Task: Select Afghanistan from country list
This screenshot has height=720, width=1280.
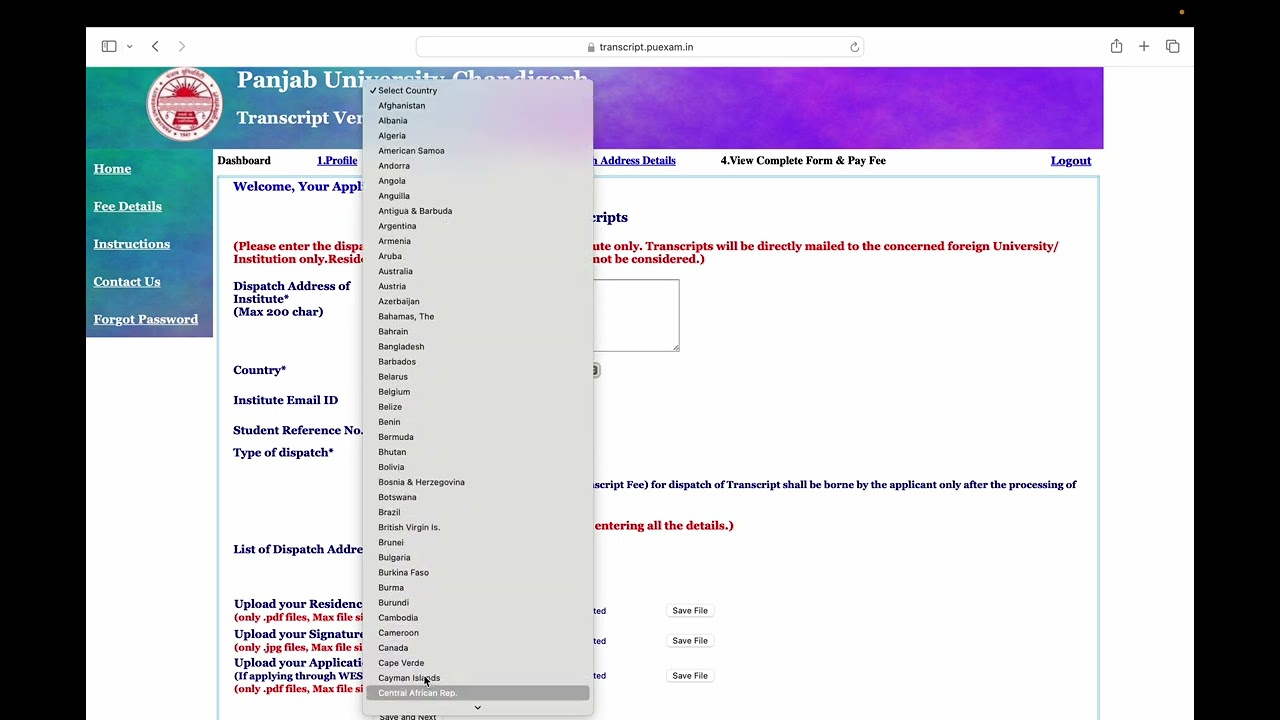Action: pos(477,106)
